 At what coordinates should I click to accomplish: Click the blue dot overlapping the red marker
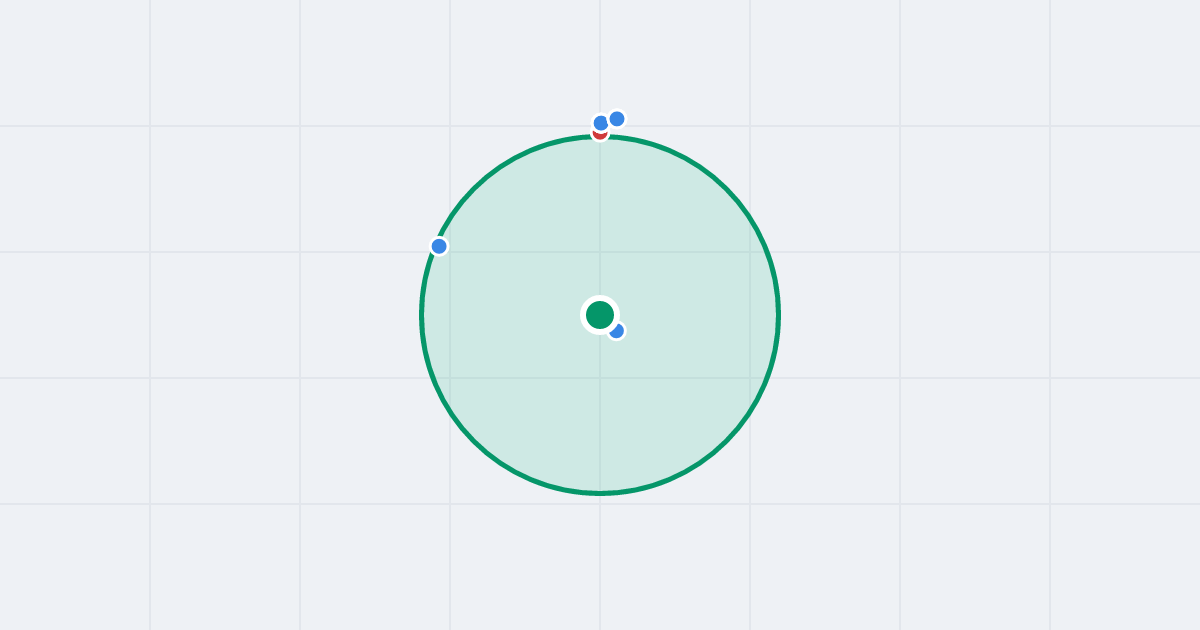601,123
